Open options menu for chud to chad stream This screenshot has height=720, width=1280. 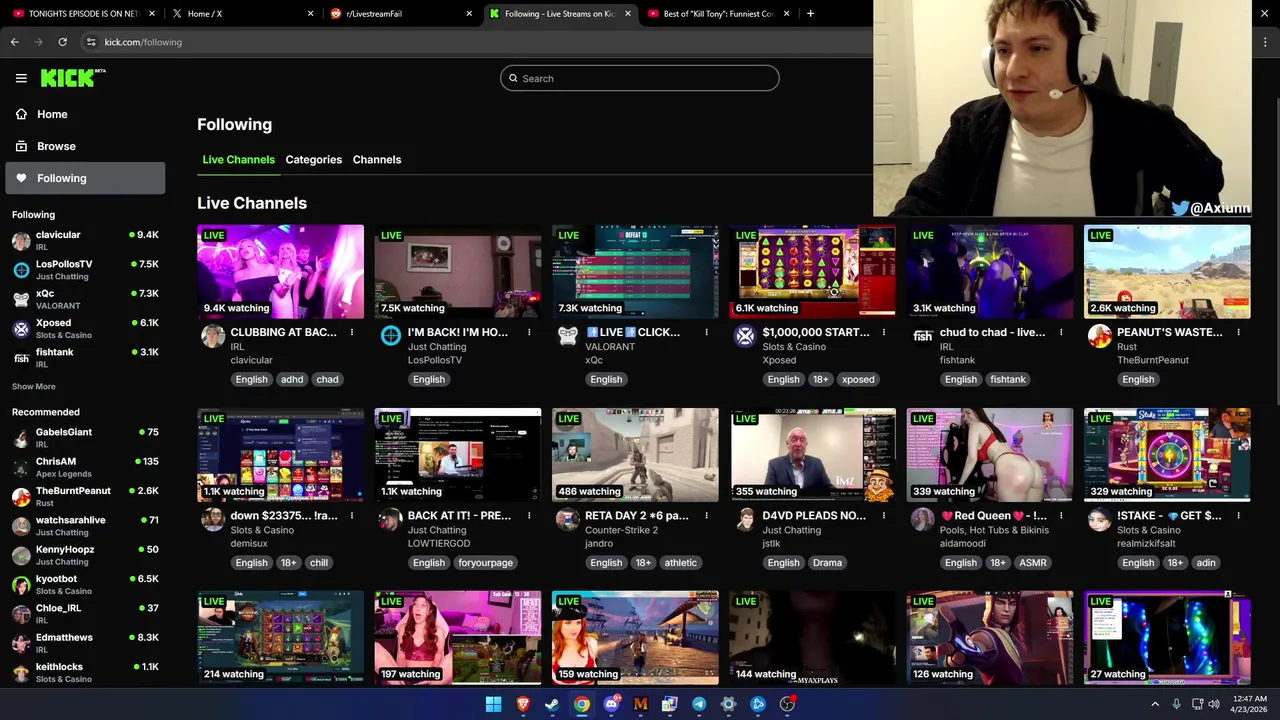click(1061, 332)
